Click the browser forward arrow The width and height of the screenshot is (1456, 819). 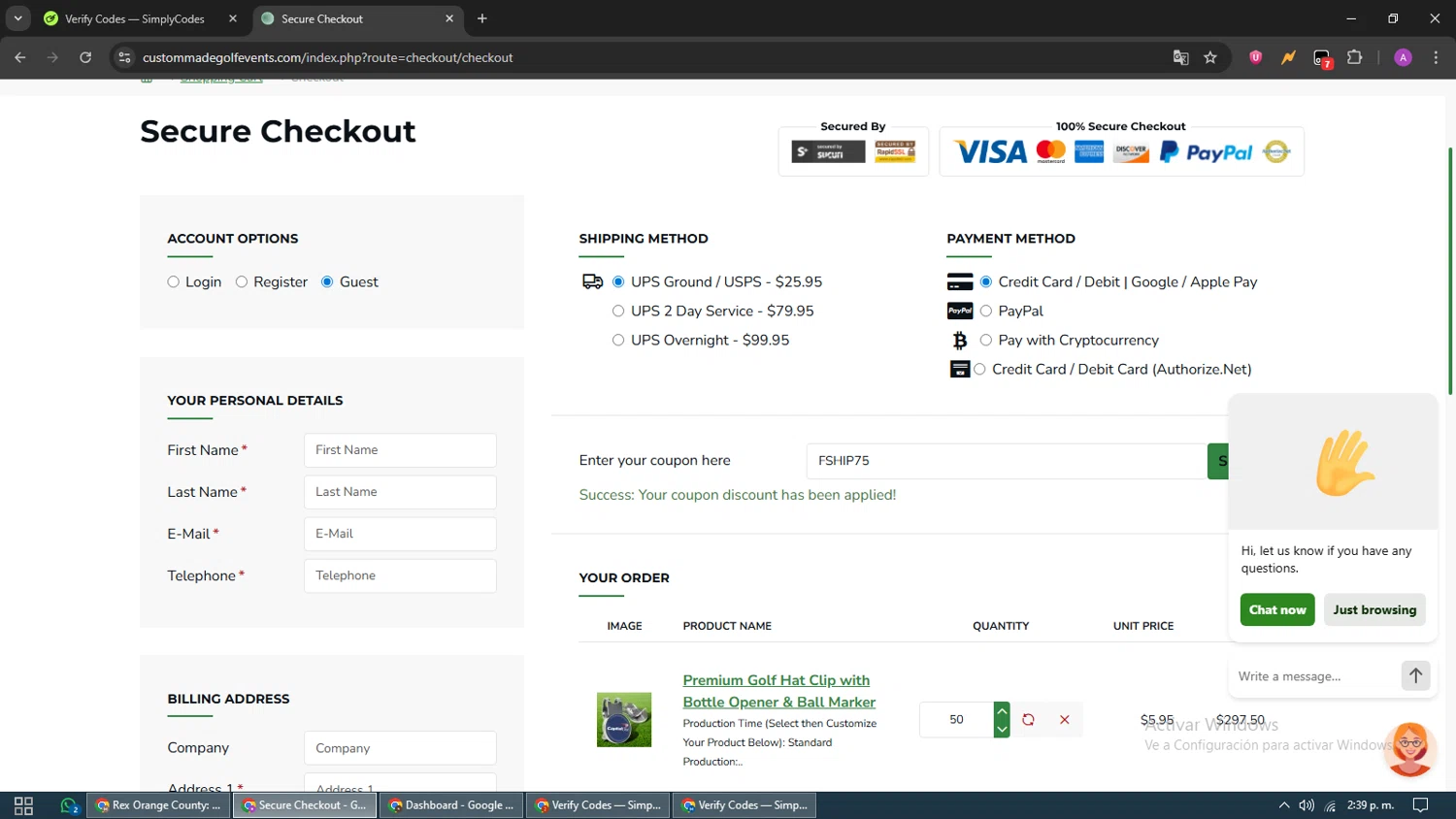[52, 57]
